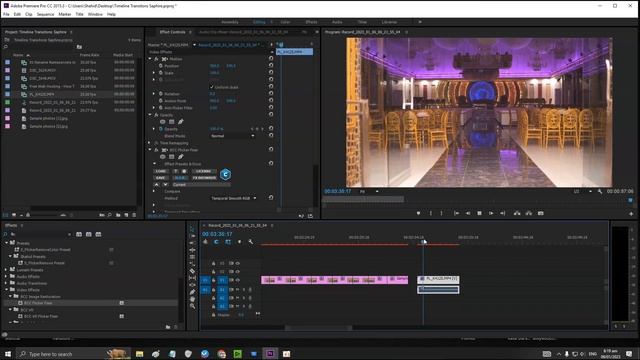Select the Pen tool in the tools panel
The width and height of the screenshot is (640, 360).
coord(192,292)
